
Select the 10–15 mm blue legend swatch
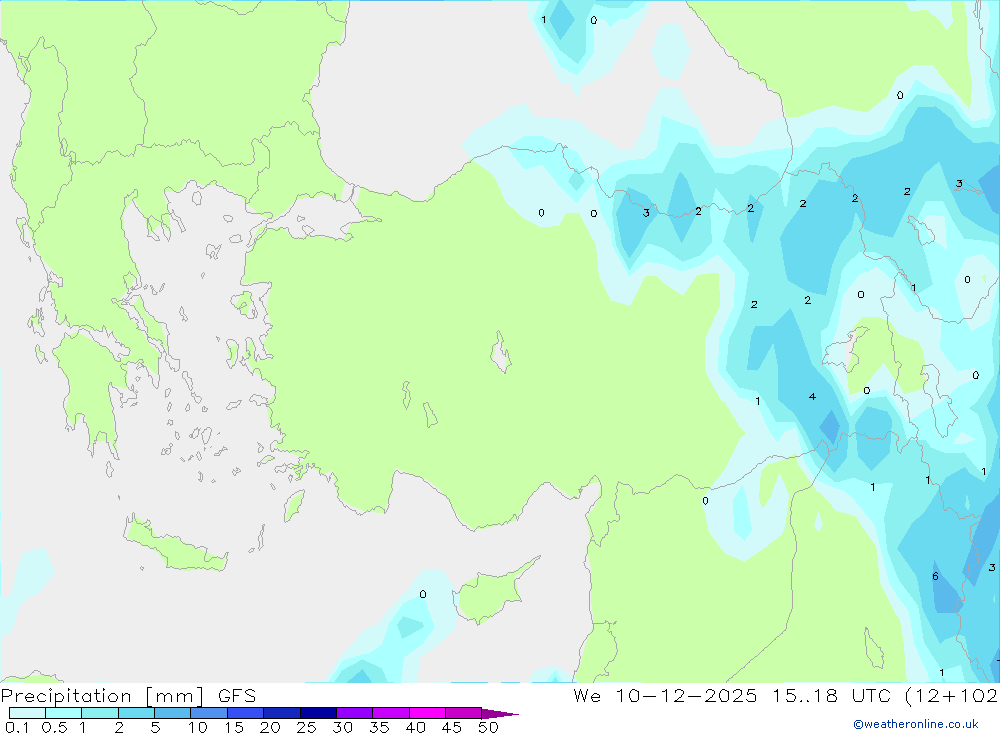[x=209, y=713]
